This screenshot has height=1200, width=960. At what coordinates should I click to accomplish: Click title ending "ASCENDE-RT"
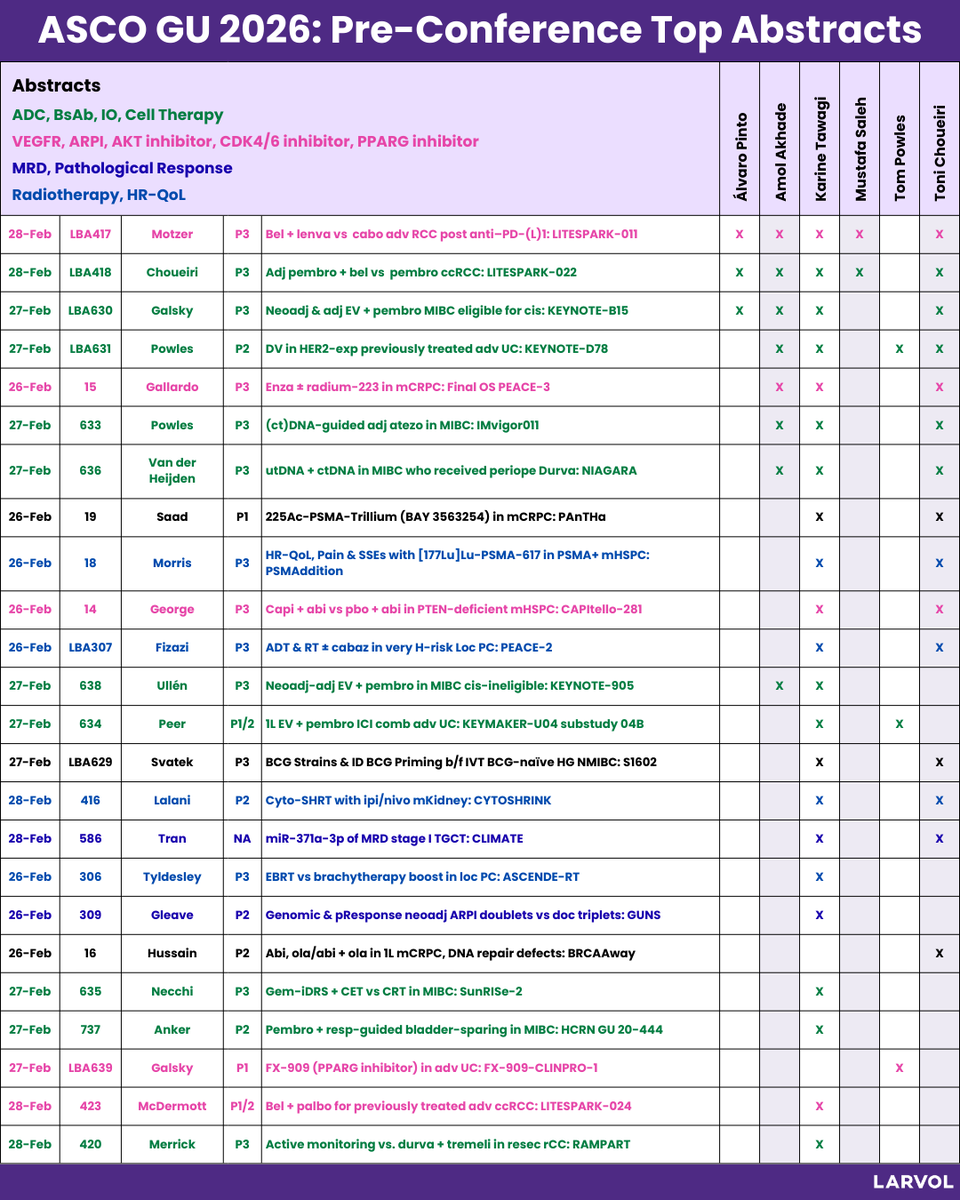coord(422,877)
